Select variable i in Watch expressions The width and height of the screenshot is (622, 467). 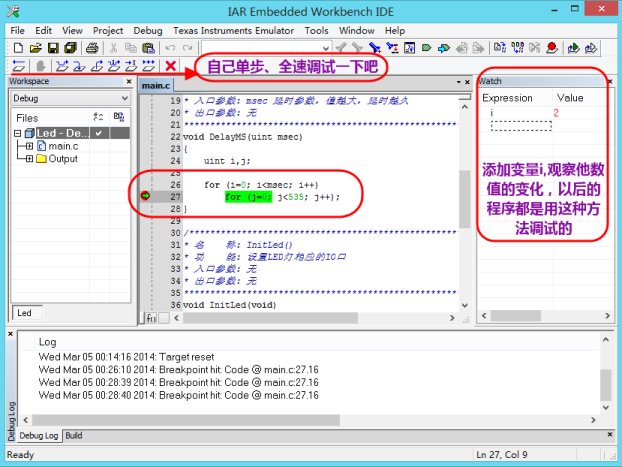click(x=492, y=113)
